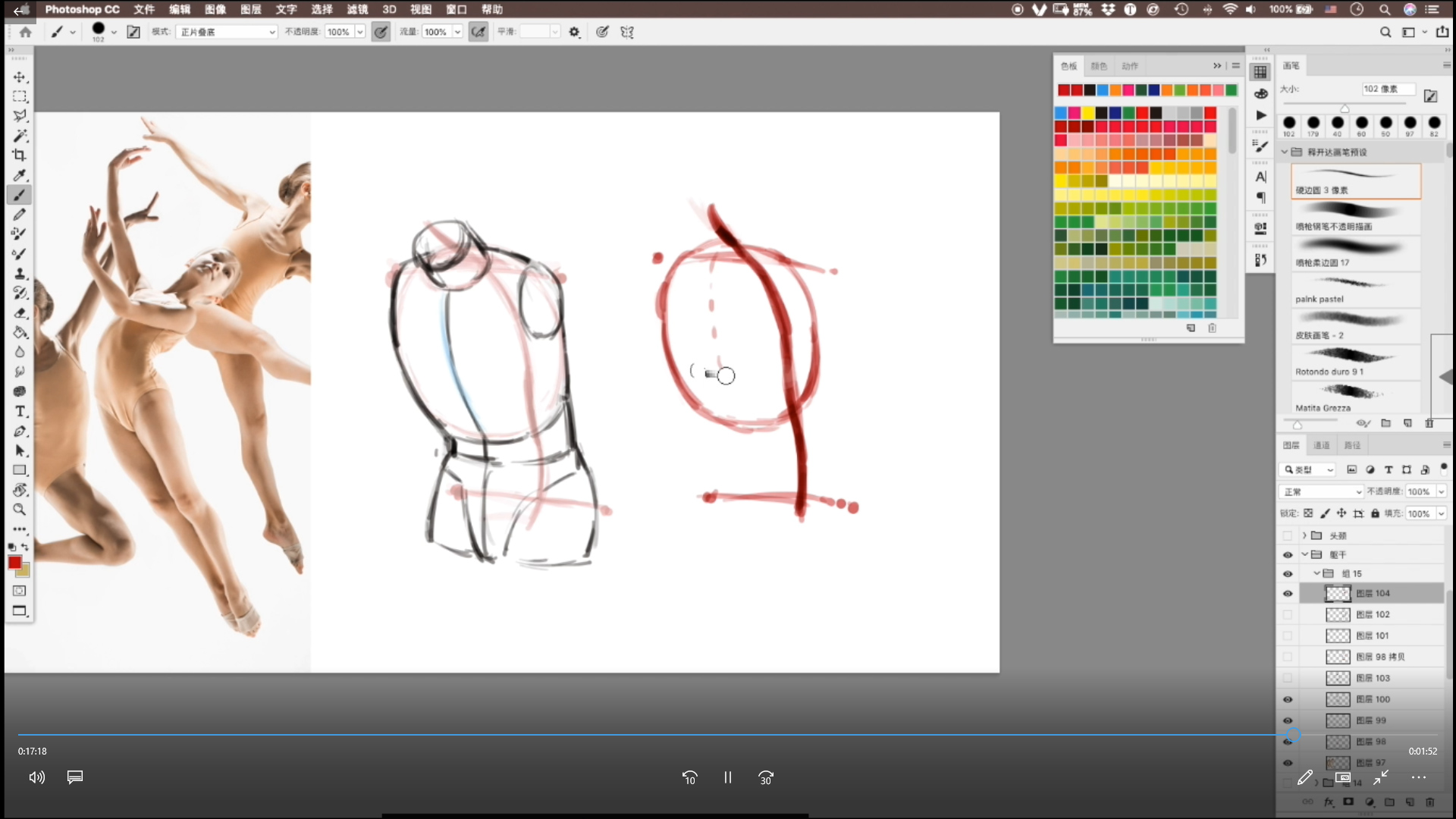Open smoothing options gear

click(575, 32)
